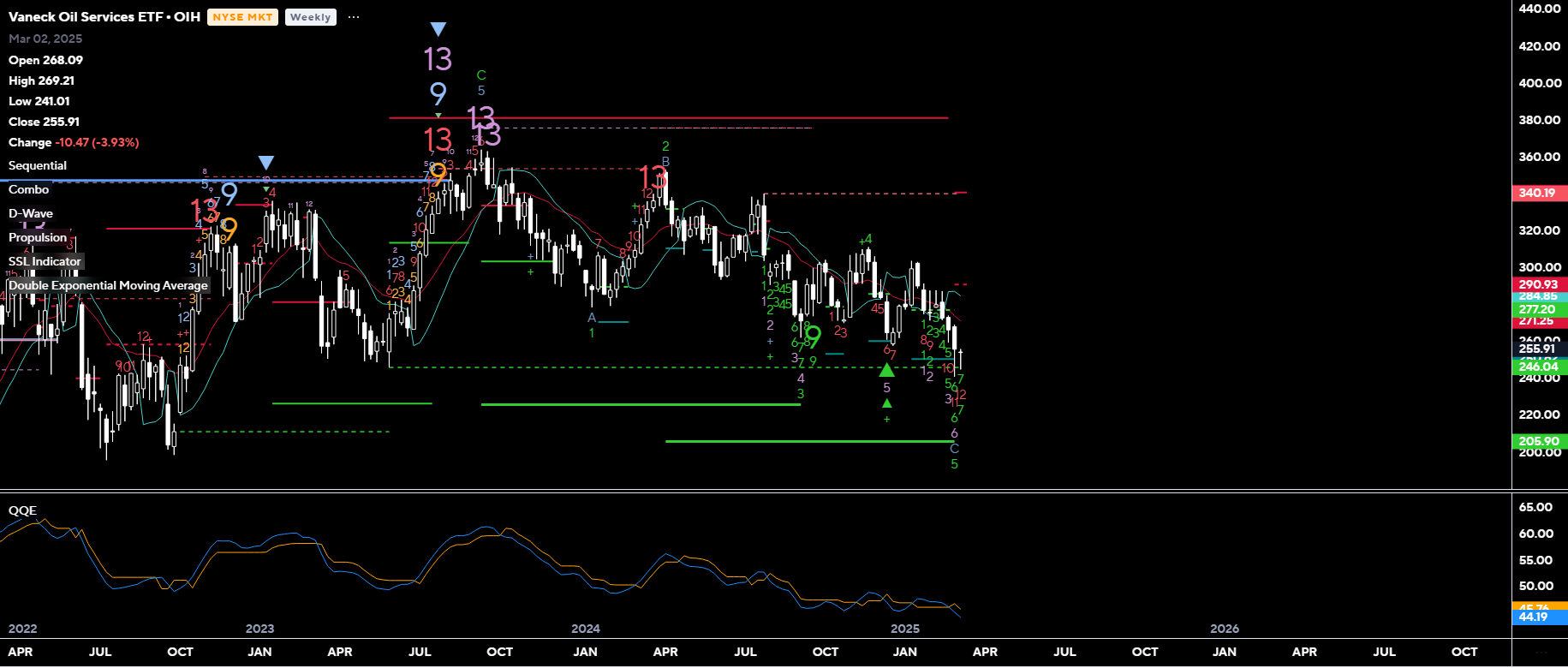Click the blue down-triangle above top 13
The image size is (1568, 668).
coord(438,30)
